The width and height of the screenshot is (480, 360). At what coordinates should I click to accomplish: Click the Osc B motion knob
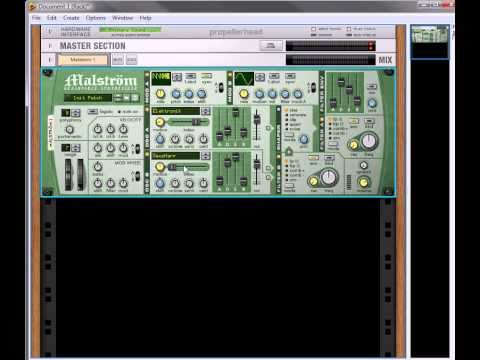tap(160, 167)
